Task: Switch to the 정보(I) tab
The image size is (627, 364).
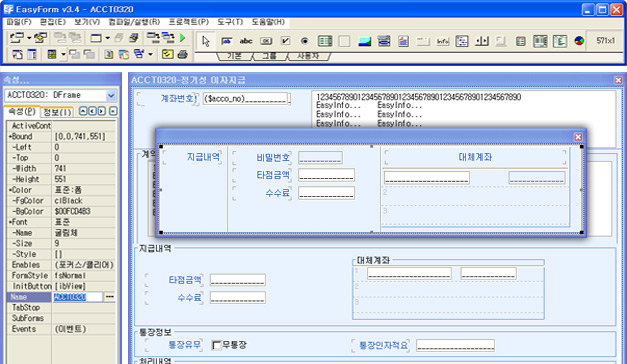Action: coord(58,112)
